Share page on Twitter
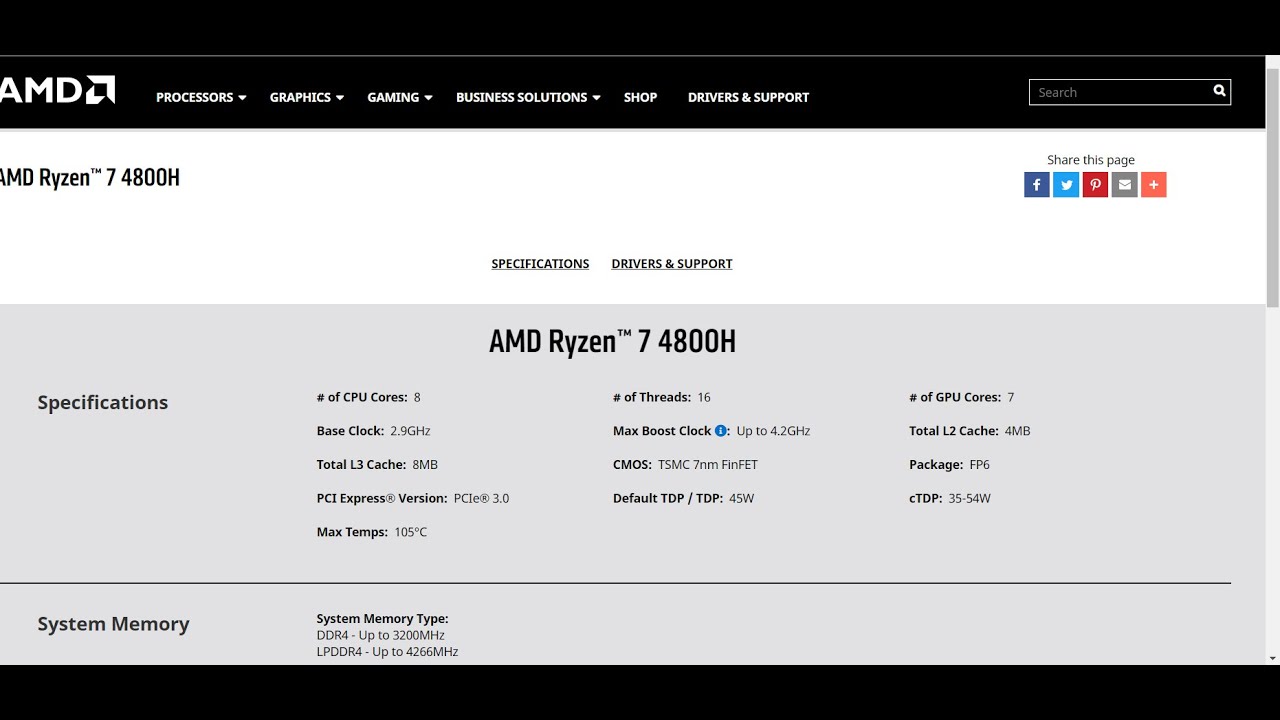 1066,185
